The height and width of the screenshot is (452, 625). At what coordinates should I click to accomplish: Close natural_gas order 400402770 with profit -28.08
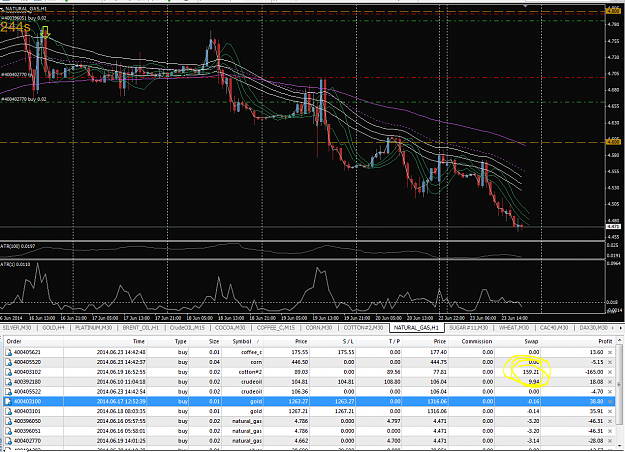(x=610, y=441)
